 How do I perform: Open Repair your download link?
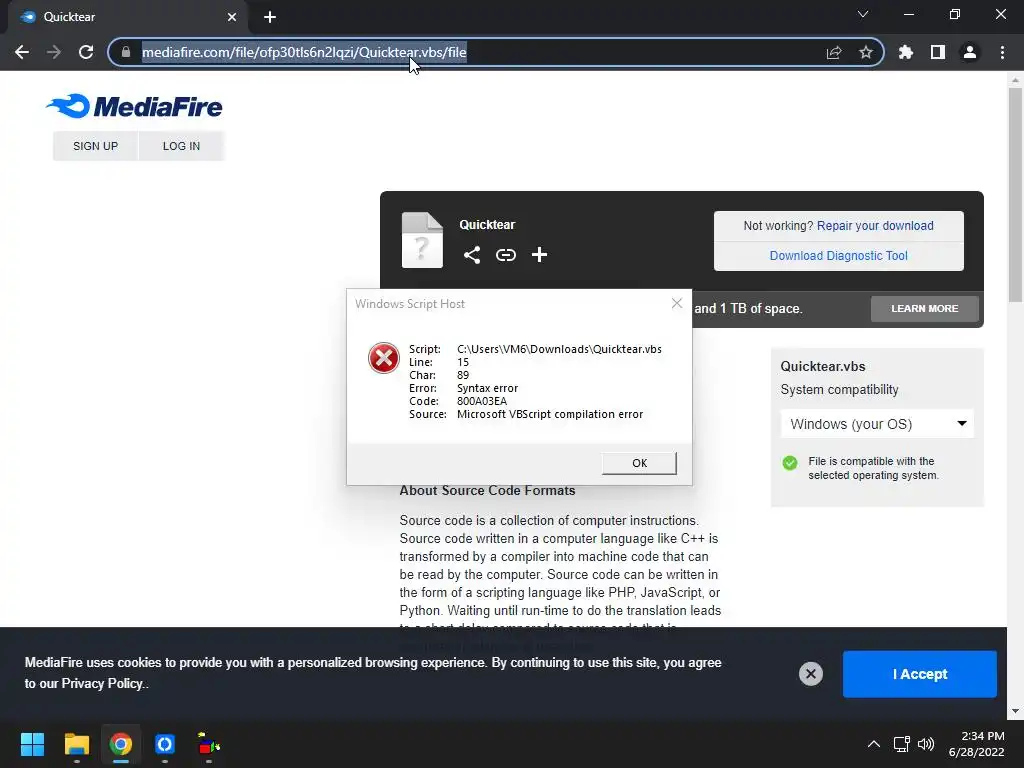(x=875, y=226)
